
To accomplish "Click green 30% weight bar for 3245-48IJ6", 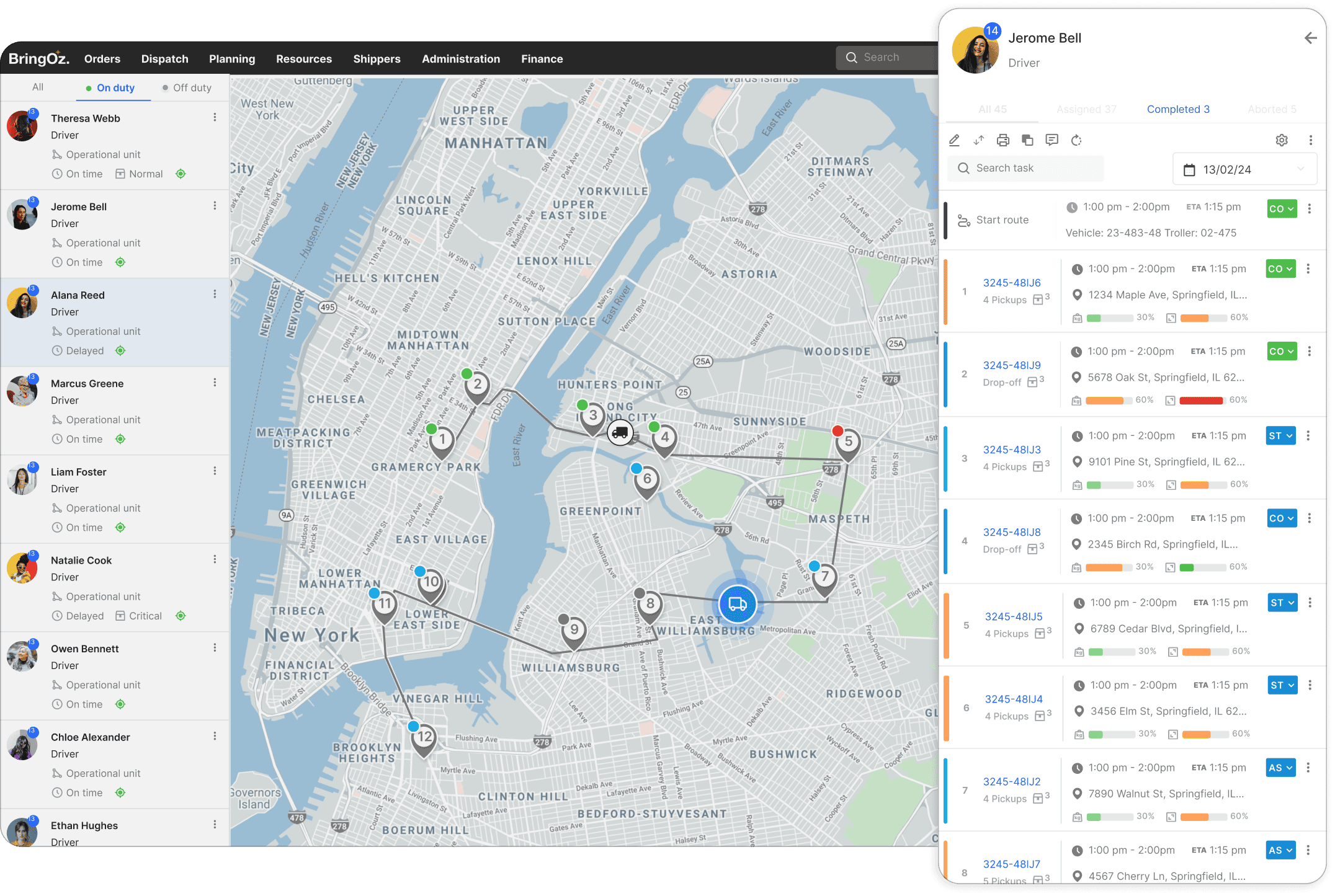I will tap(1110, 317).
